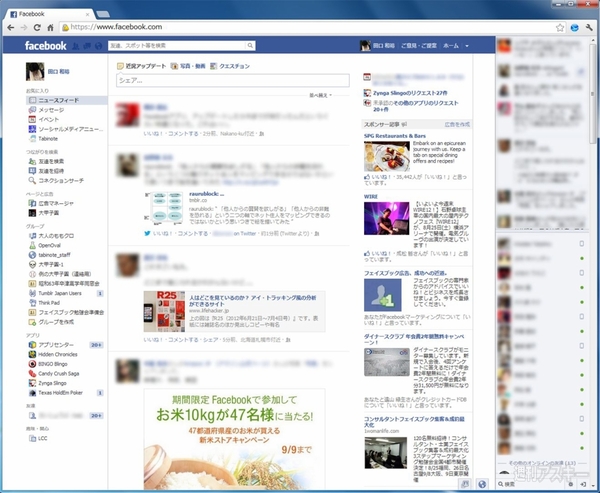Viewport: 600px width, 493px height.
Task: Click 広告を作成 link
Action: click(x=457, y=124)
